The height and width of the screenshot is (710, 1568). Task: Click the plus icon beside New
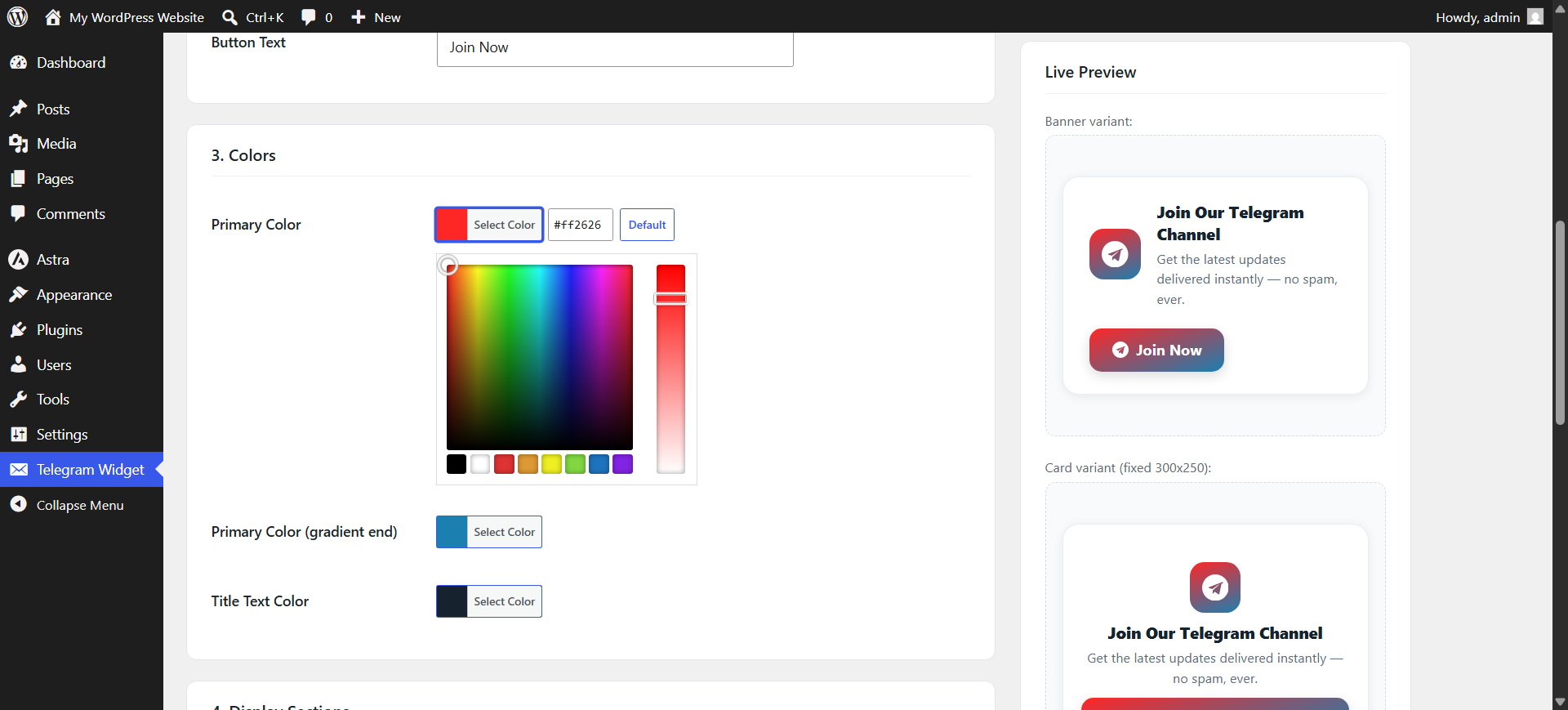(x=358, y=17)
